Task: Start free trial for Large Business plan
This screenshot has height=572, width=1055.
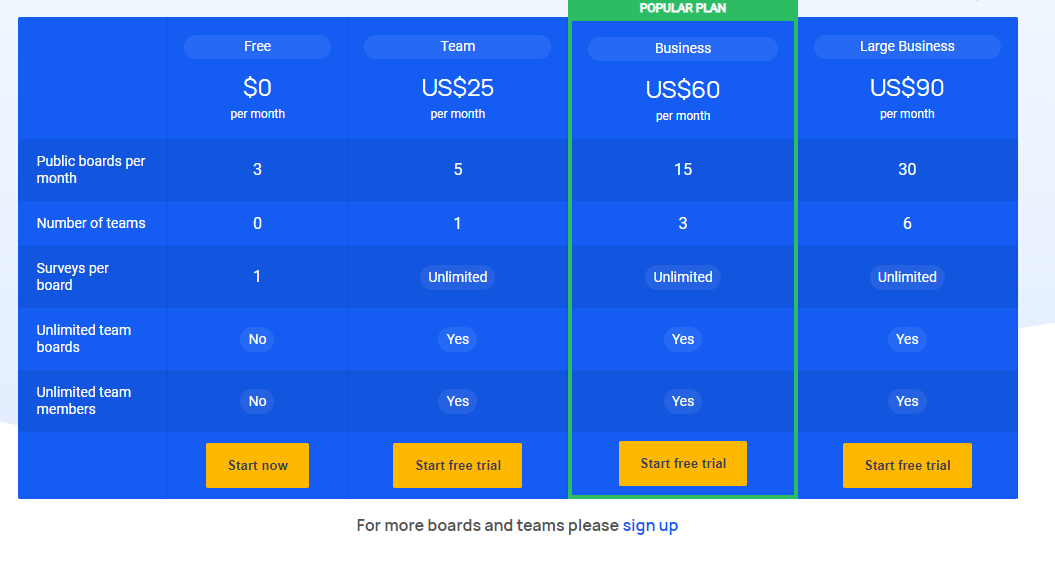Action: [907, 465]
